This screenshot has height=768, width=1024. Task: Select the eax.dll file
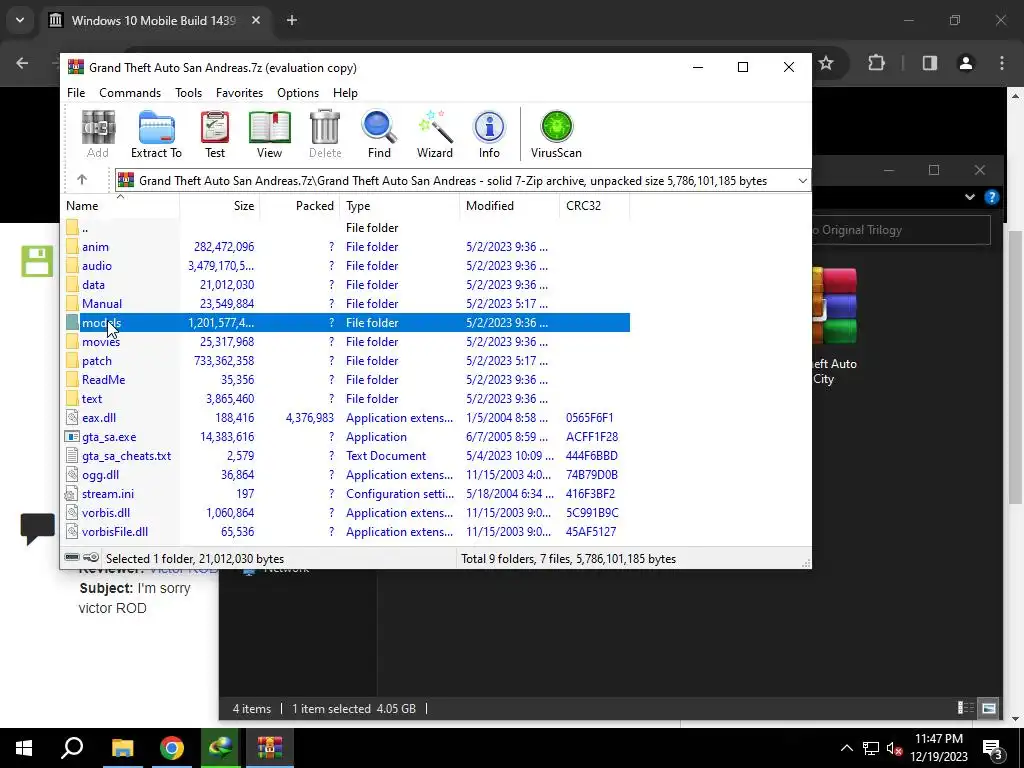tap(347, 418)
